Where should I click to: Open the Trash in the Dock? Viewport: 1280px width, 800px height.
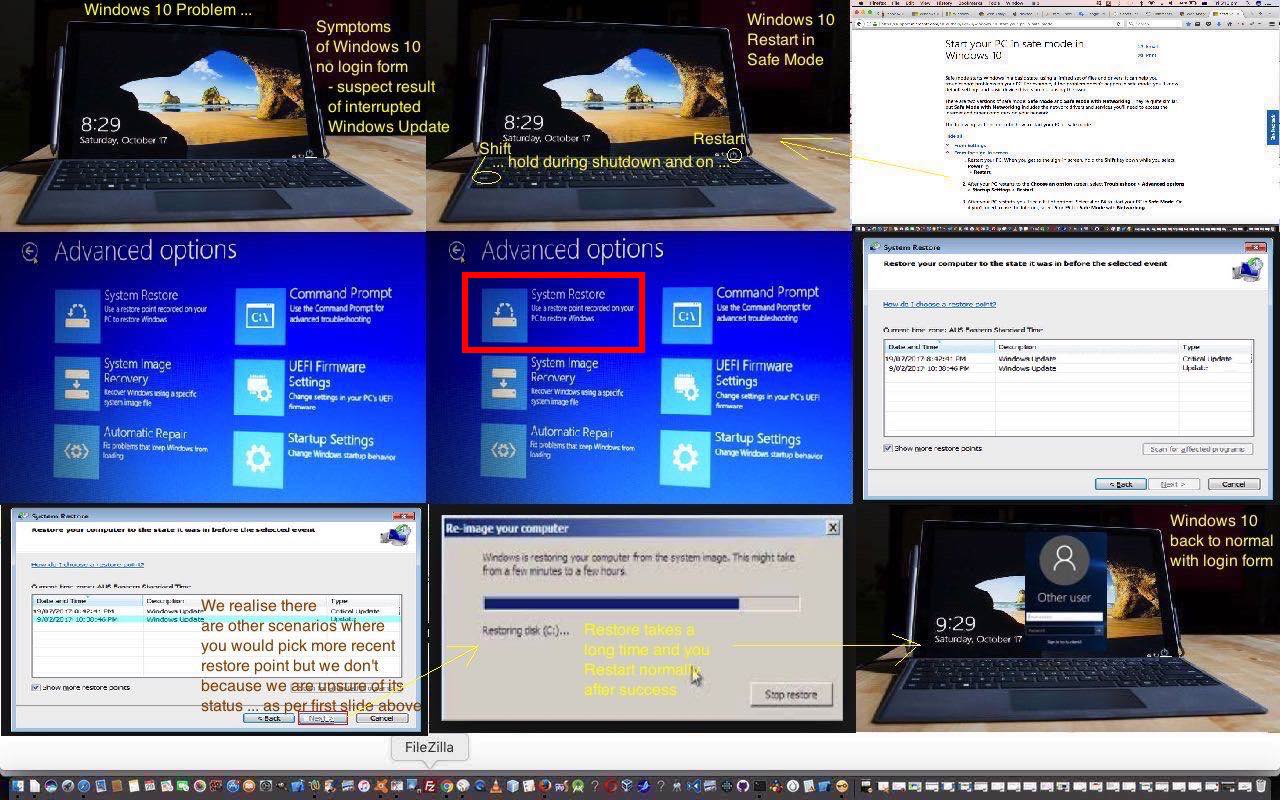click(x=1261, y=786)
